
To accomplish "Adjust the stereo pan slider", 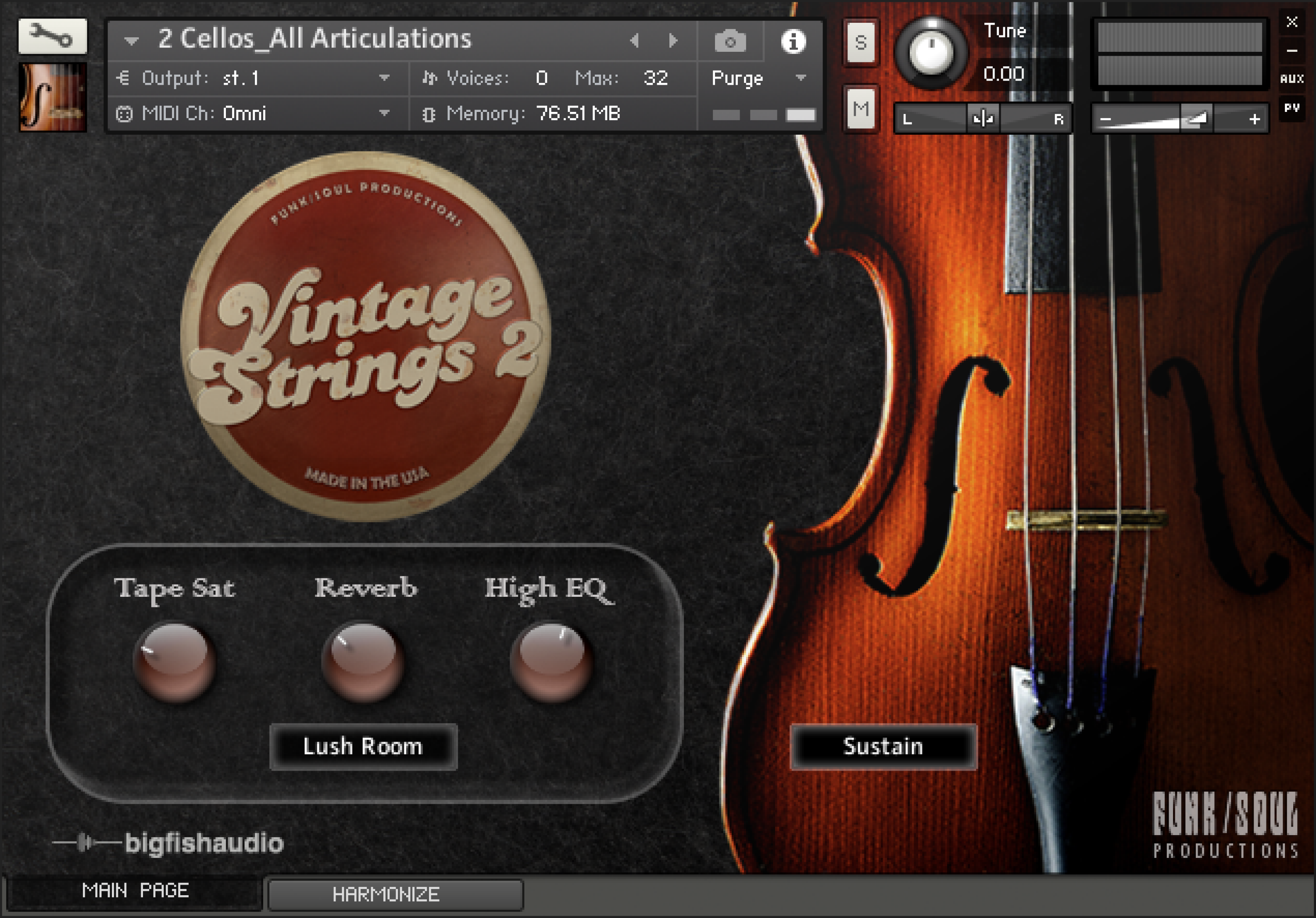I will coord(983,118).
